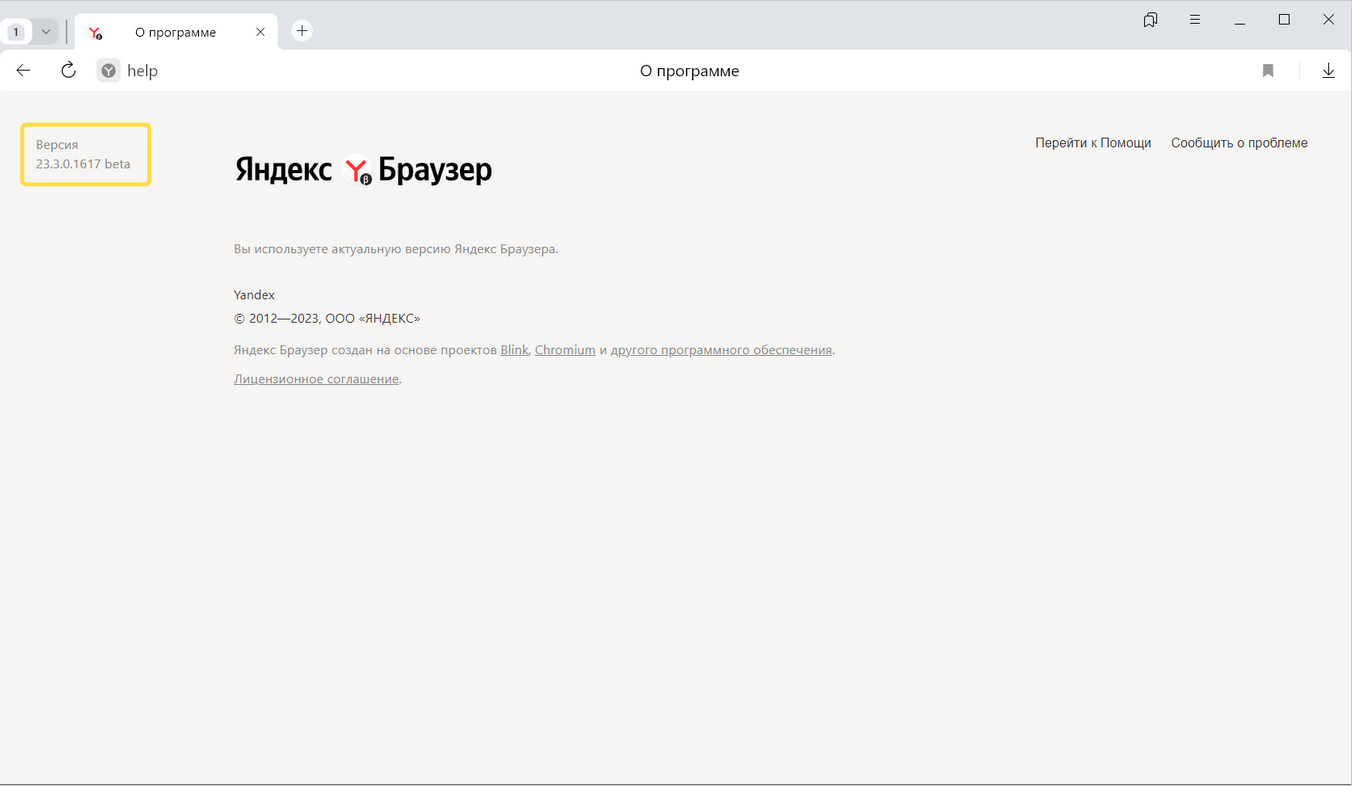The image size is (1352, 786).
Task: Go back using the back arrow
Action: point(24,70)
